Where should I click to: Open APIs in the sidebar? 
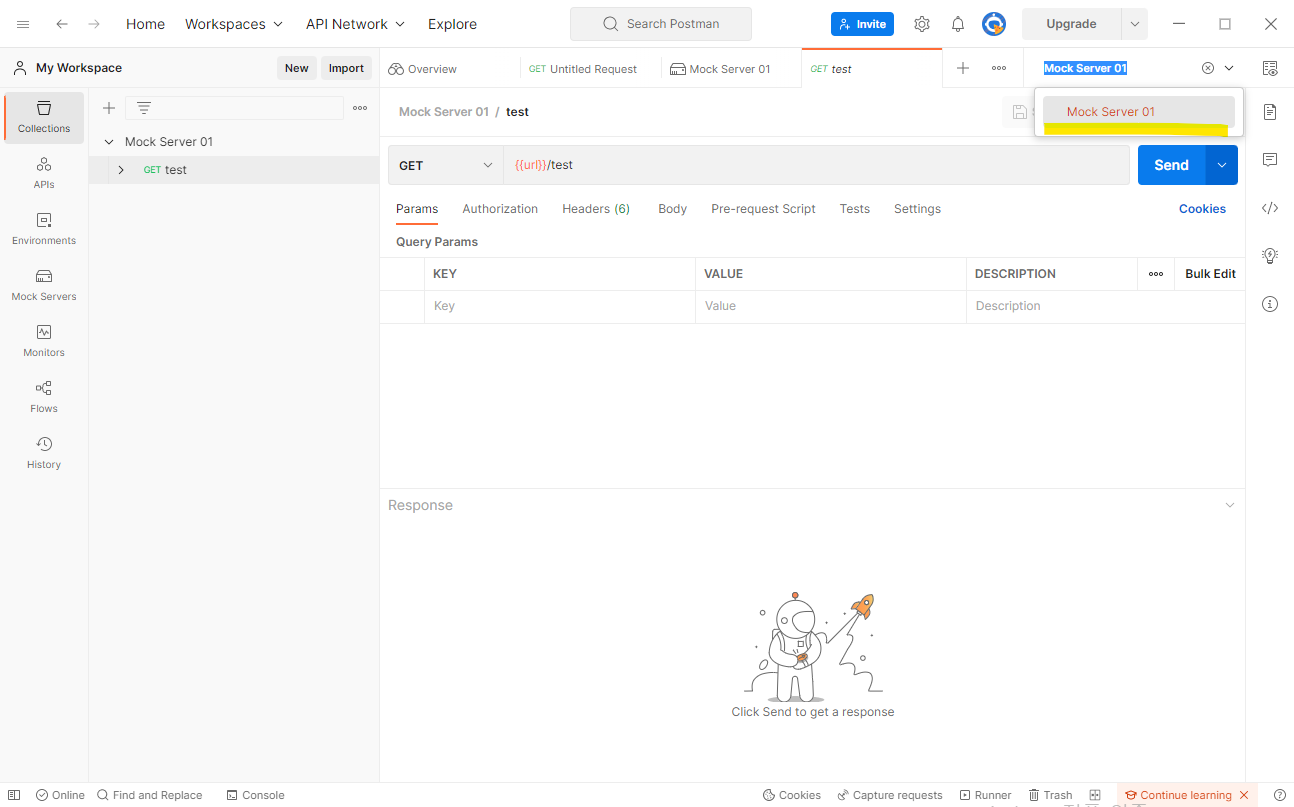pyautogui.click(x=44, y=173)
